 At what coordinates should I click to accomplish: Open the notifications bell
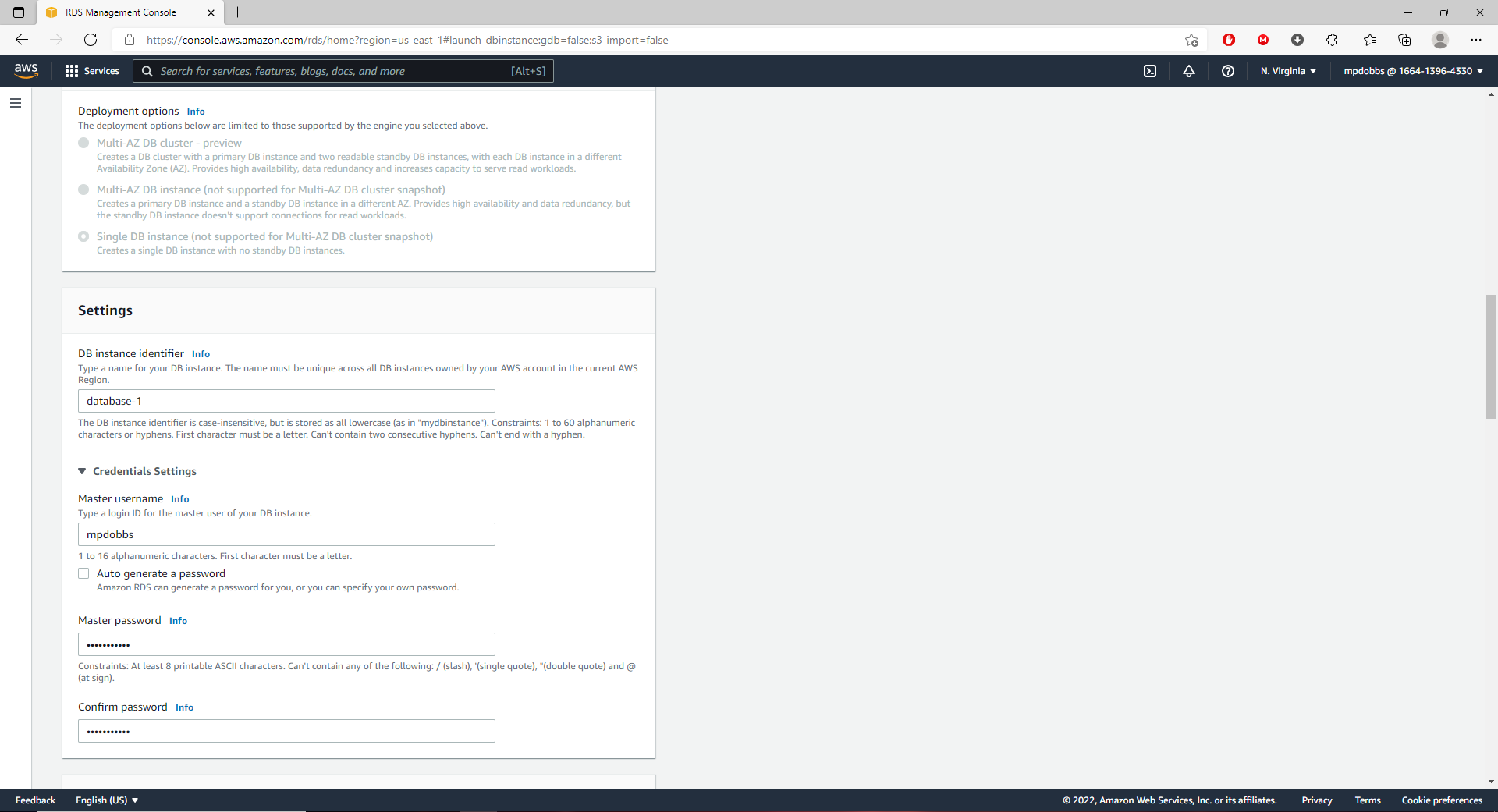[1189, 71]
